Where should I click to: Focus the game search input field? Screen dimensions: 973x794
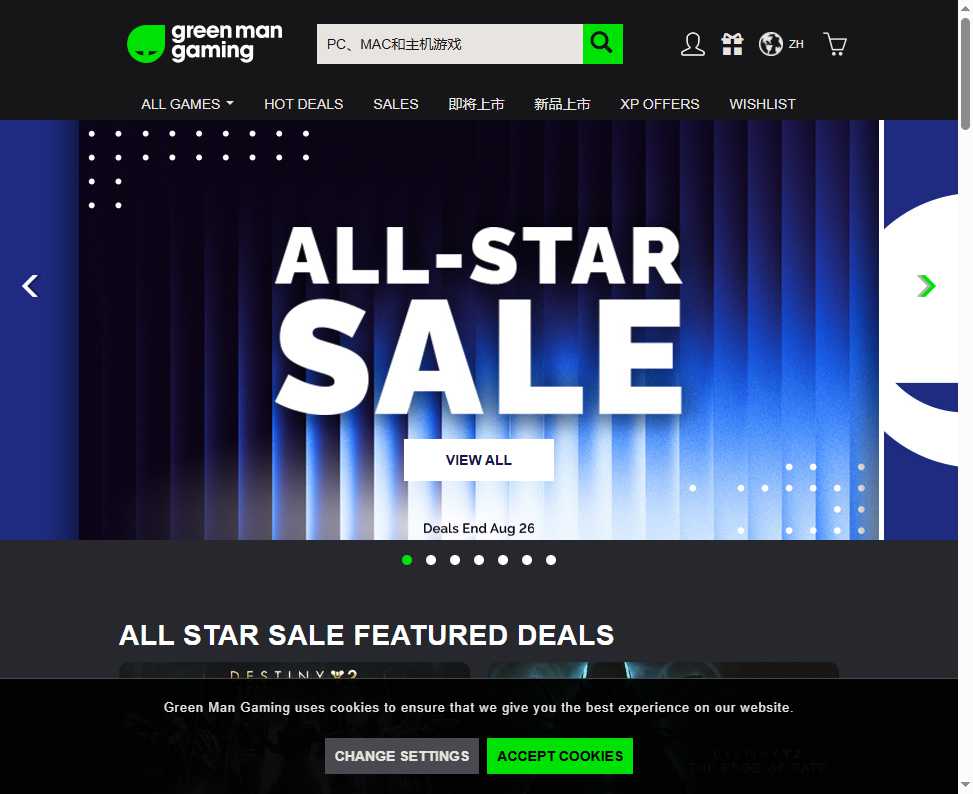coord(450,44)
